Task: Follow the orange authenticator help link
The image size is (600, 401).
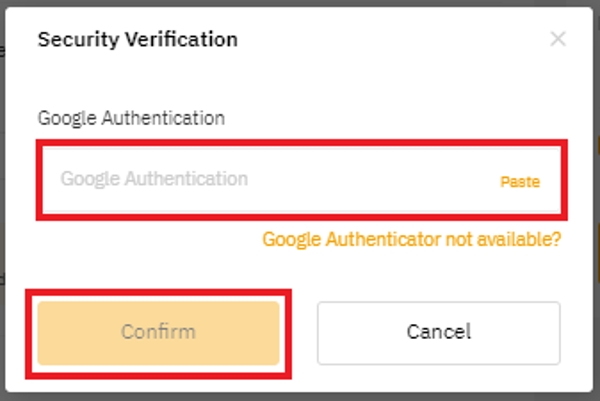Action: point(411,240)
